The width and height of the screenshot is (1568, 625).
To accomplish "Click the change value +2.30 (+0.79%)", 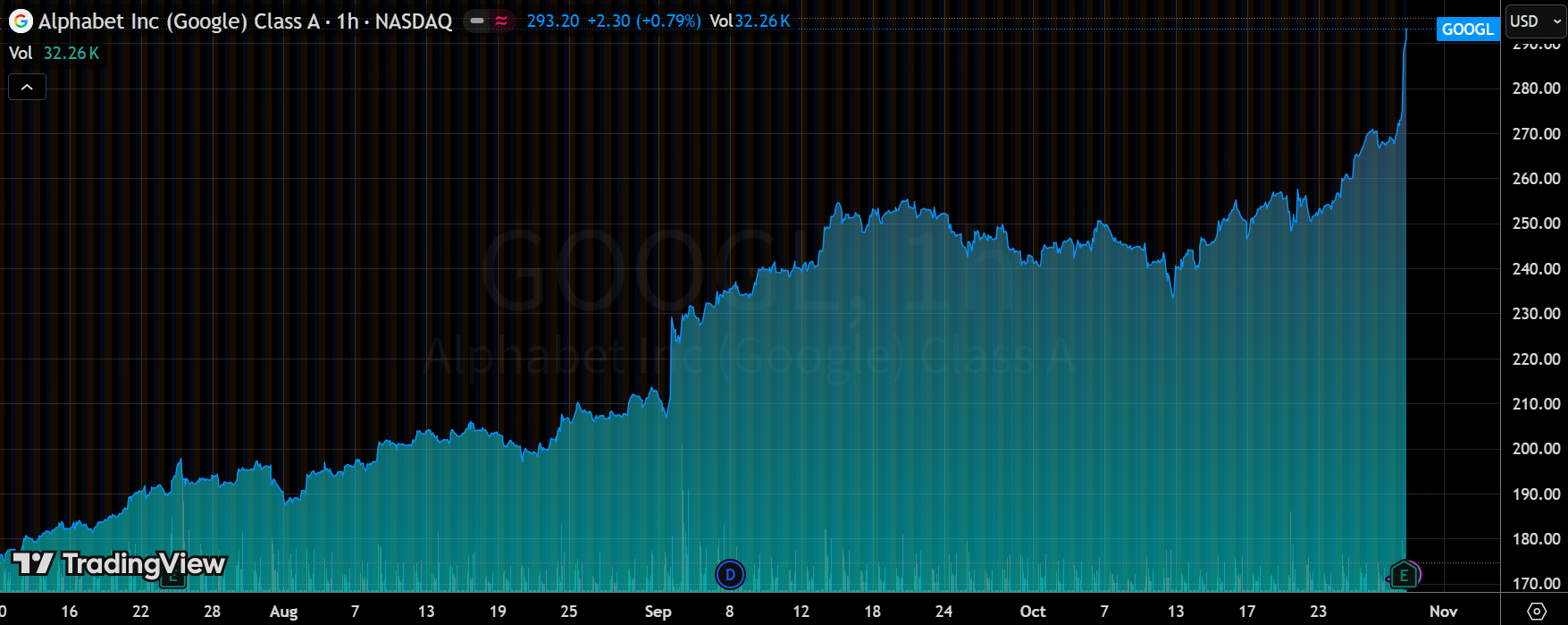I will tap(644, 21).
